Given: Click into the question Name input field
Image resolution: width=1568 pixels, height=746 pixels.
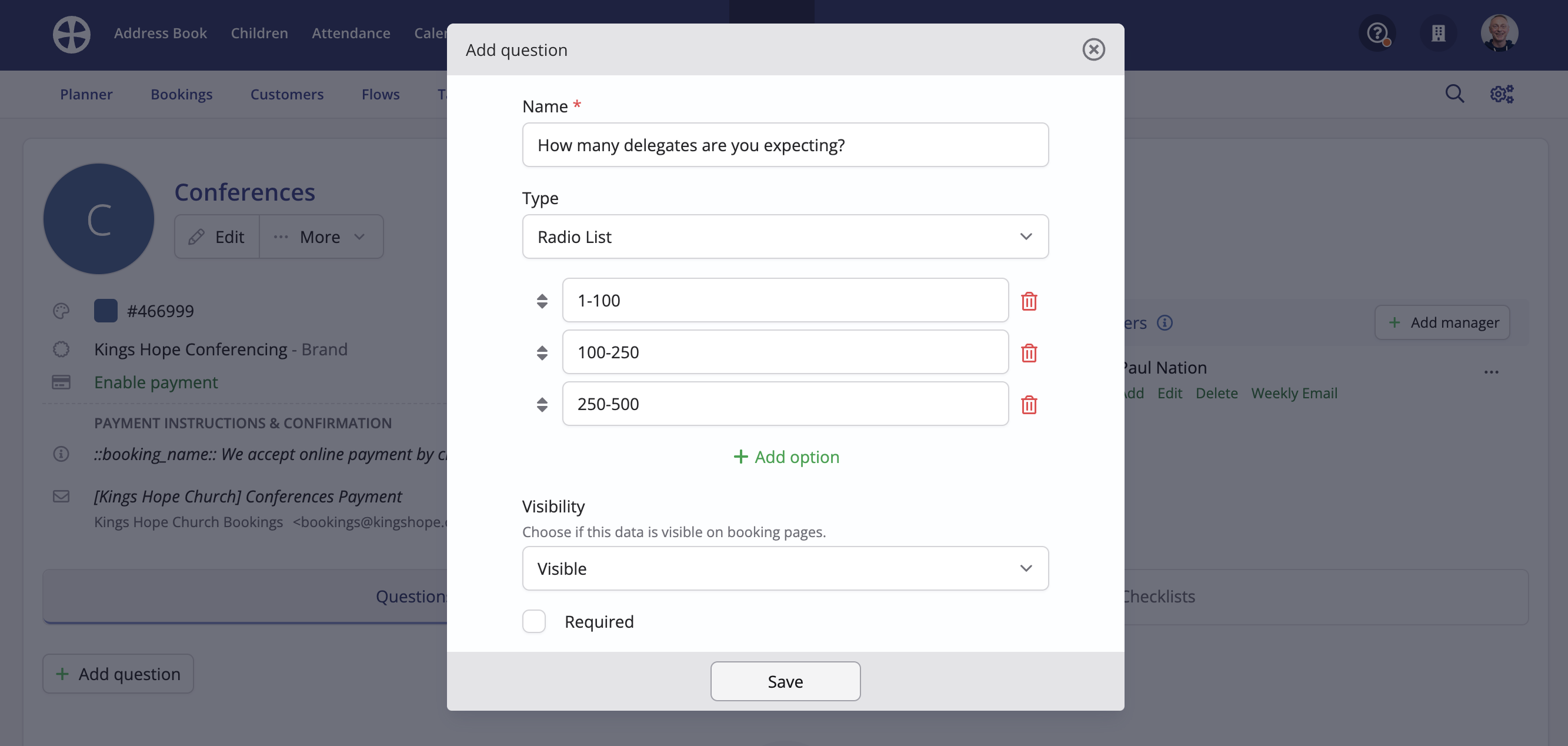Looking at the screenshot, I should pyautogui.click(x=785, y=145).
